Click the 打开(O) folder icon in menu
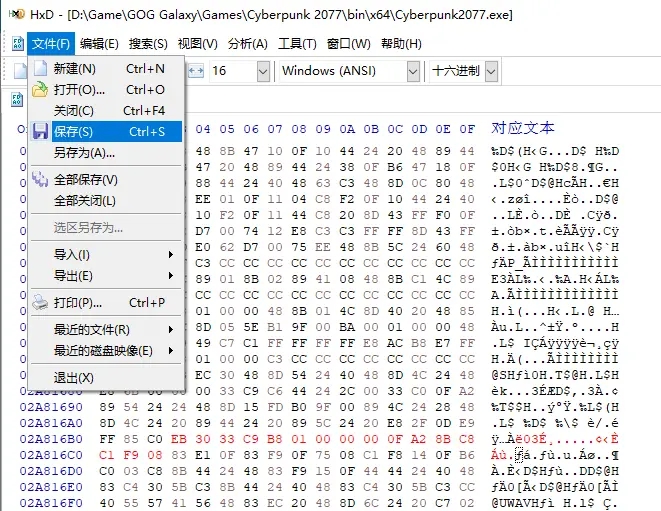Viewport: 661px width, 511px height. [40, 89]
